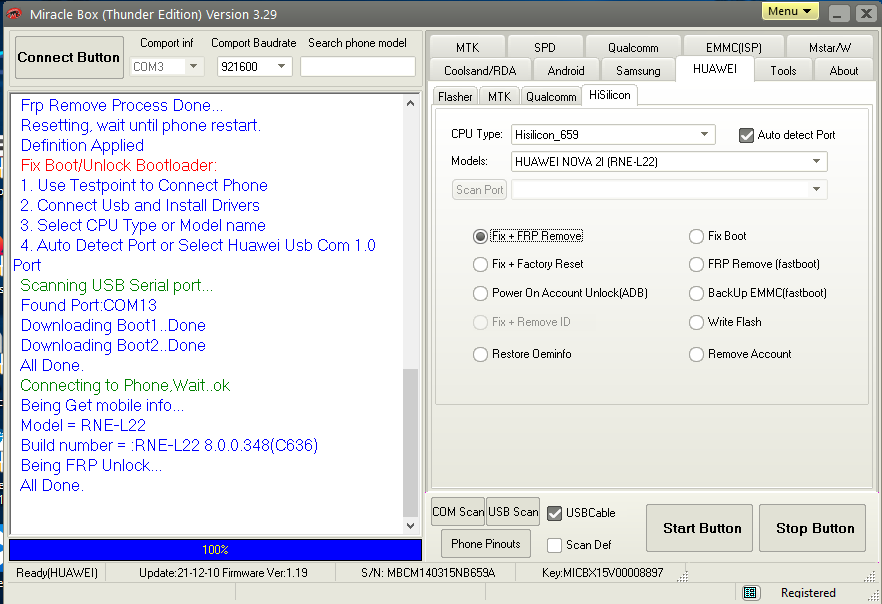The image size is (882, 604).
Task: Toggle the USBCable checkbox
Action: [554, 513]
